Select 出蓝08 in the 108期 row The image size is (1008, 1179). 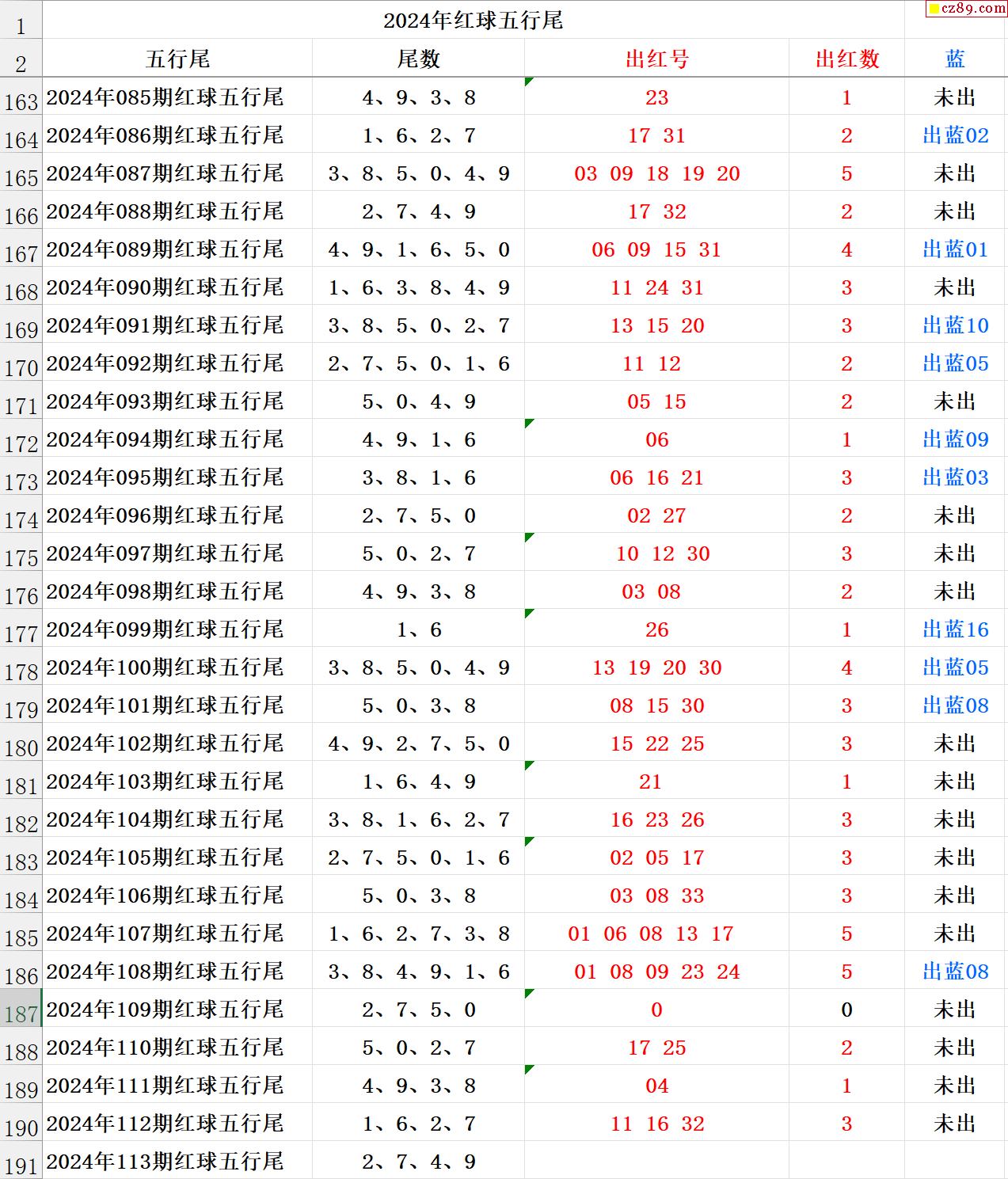pyautogui.click(x=955, y=972)
